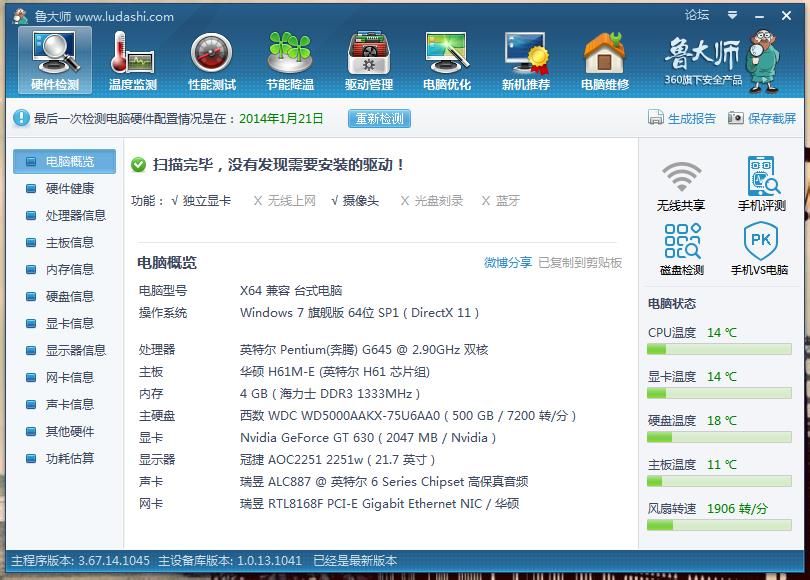Open the 新机推荐 recommendation icon
The image size is (810, 580).
[x=526, y=60]
